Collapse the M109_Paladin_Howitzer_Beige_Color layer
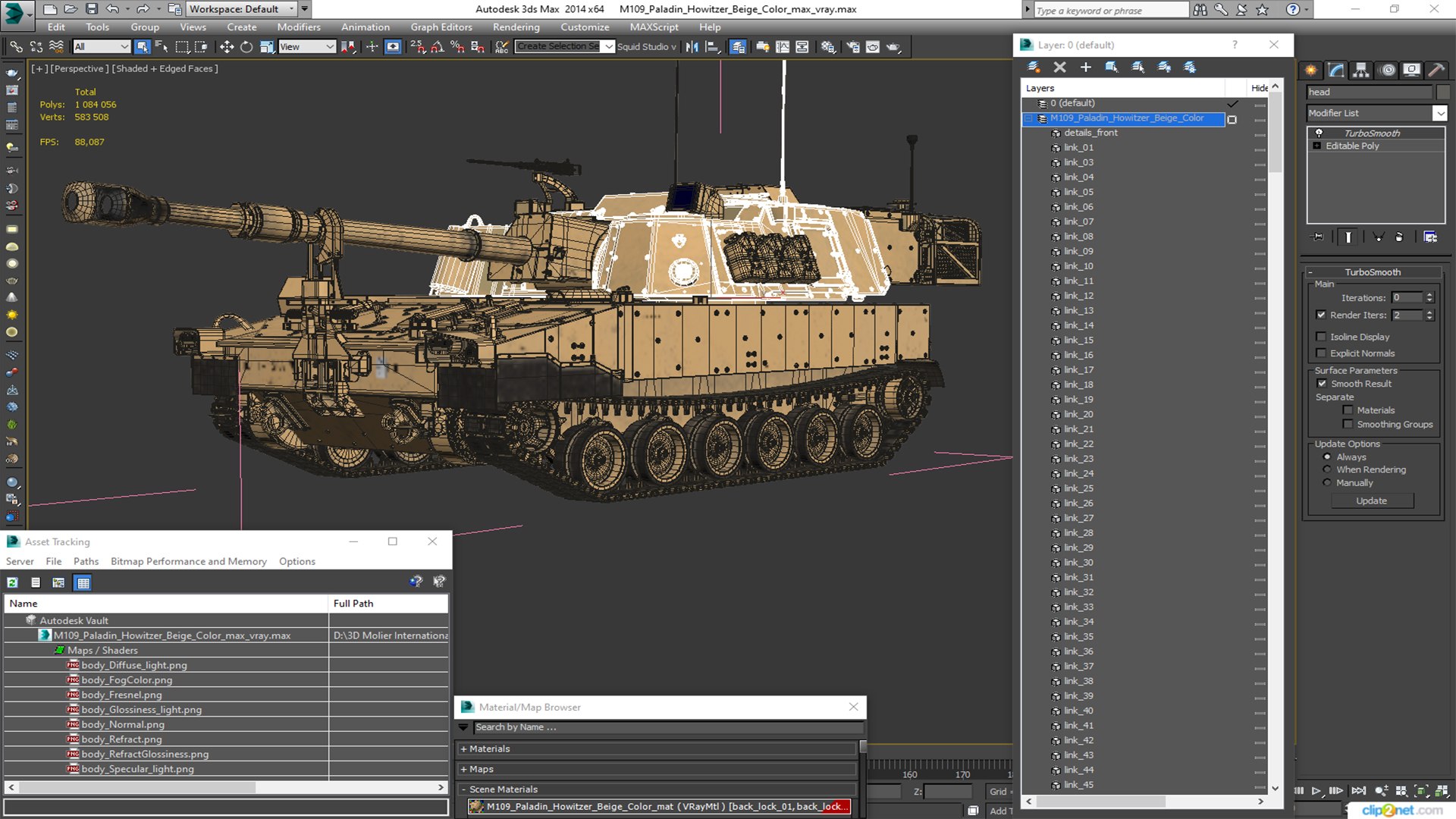Viewport: 1456px width, 819px height. (x=1030, y=118)
